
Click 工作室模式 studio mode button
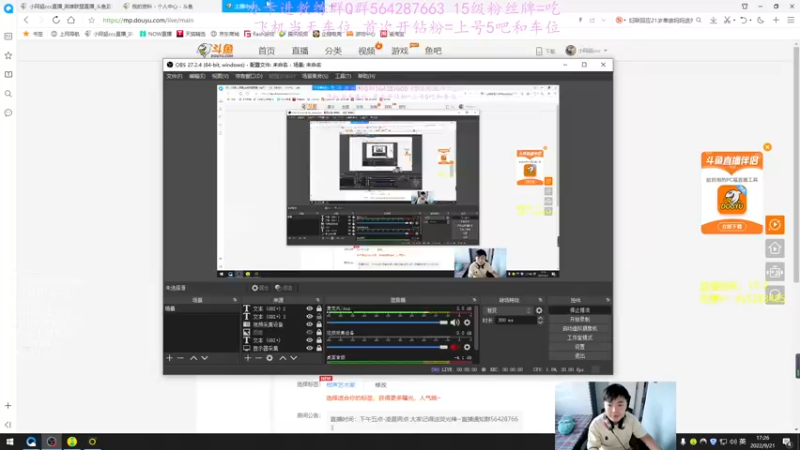click(580, 338)
